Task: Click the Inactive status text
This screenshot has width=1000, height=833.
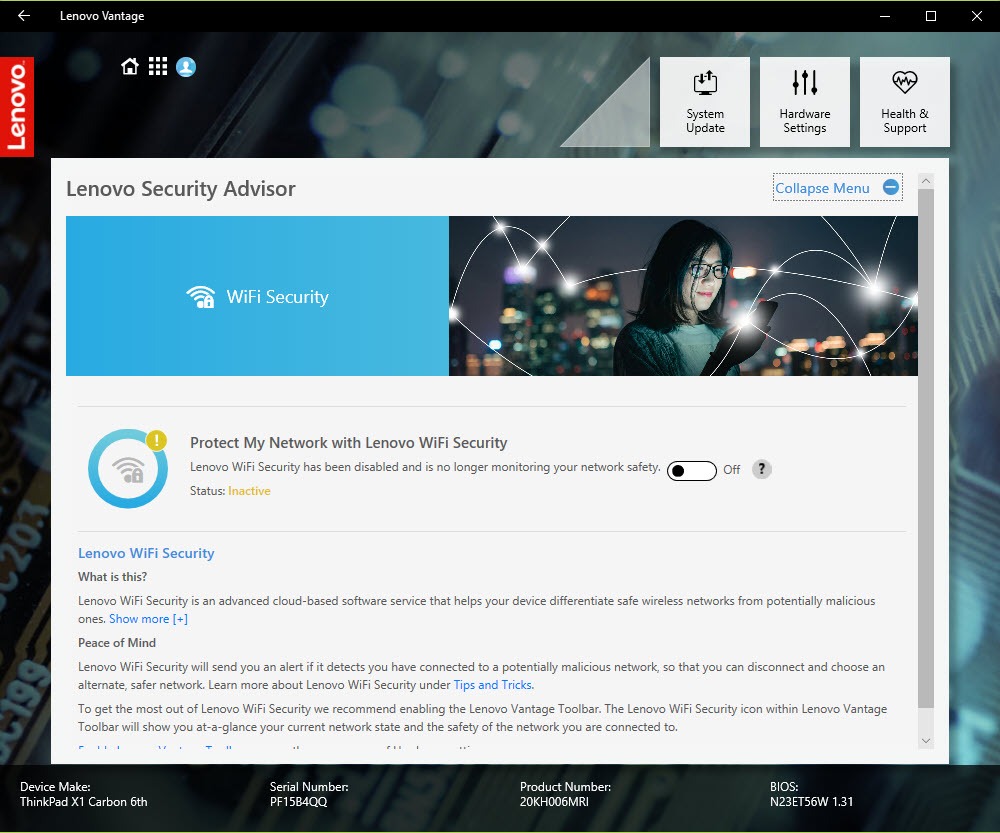Action: pos(249,491)
